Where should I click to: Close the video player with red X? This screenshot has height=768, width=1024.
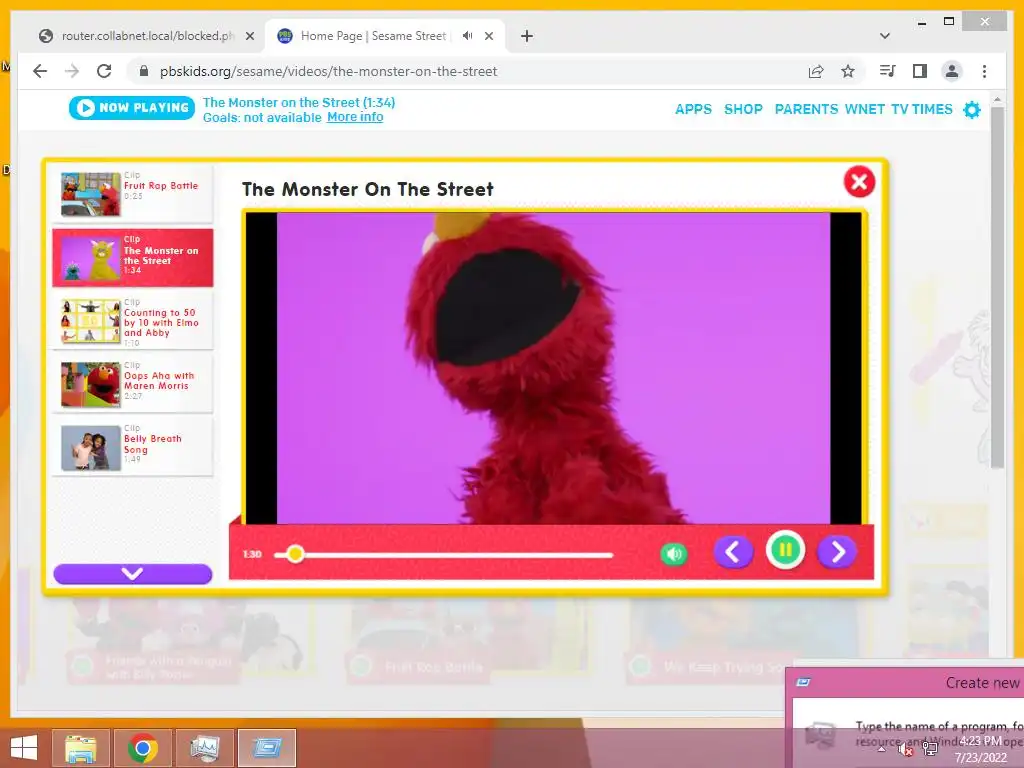859,182
